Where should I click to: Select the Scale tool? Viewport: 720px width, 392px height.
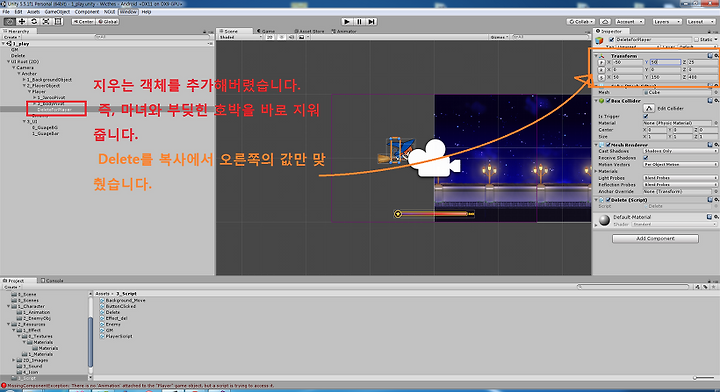click(46, 22)
